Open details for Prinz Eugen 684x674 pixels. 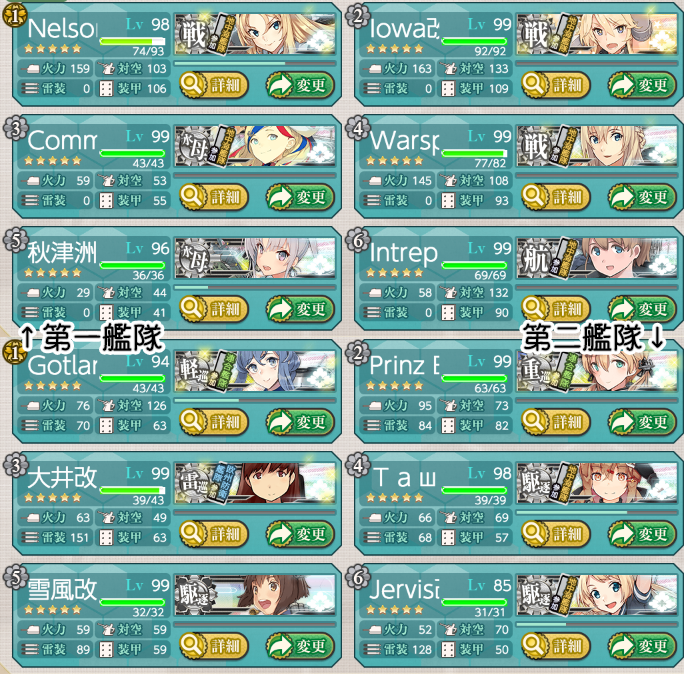[x=556, y=422]
